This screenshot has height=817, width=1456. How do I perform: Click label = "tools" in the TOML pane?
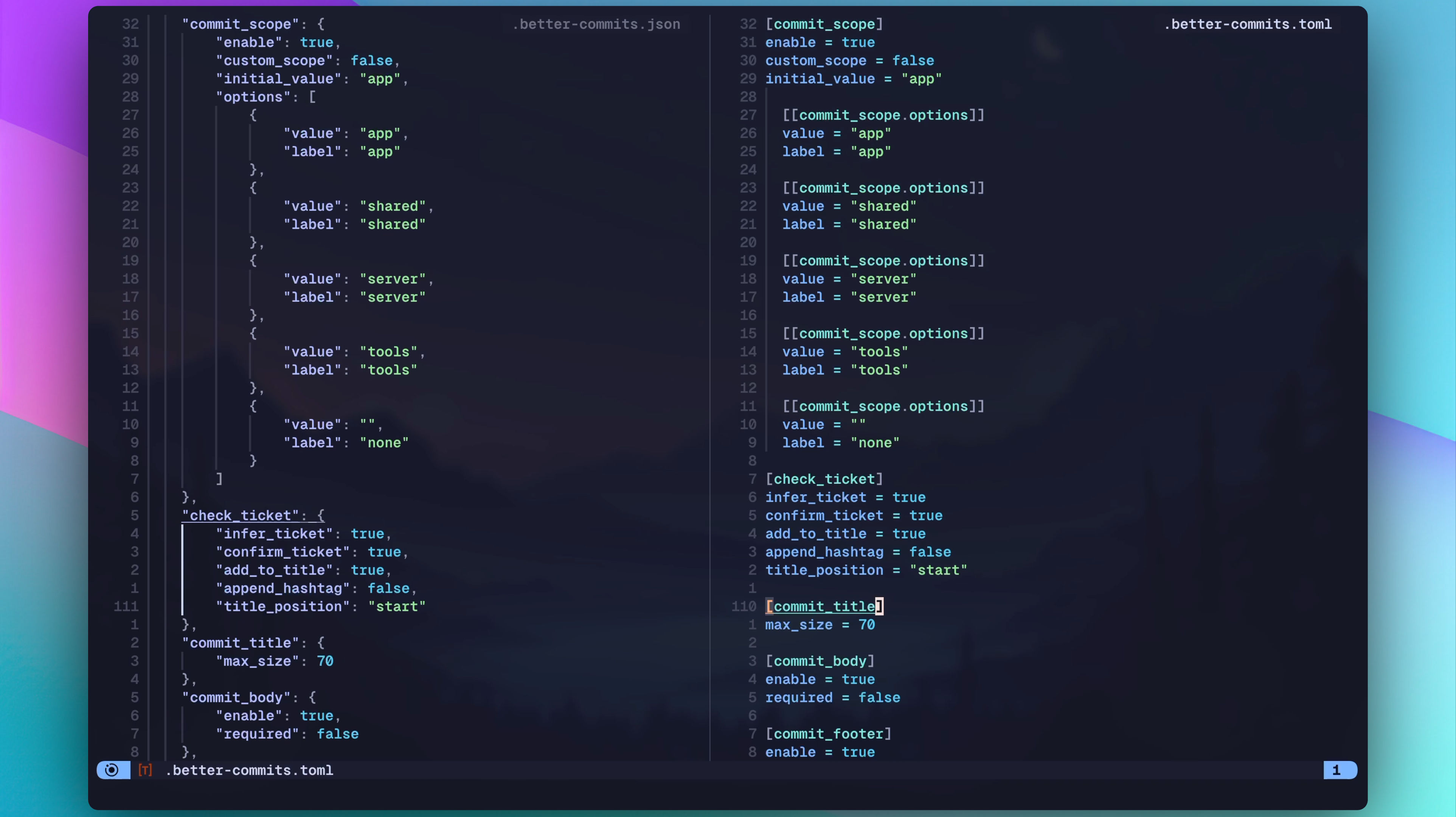[x=845, y=370]
